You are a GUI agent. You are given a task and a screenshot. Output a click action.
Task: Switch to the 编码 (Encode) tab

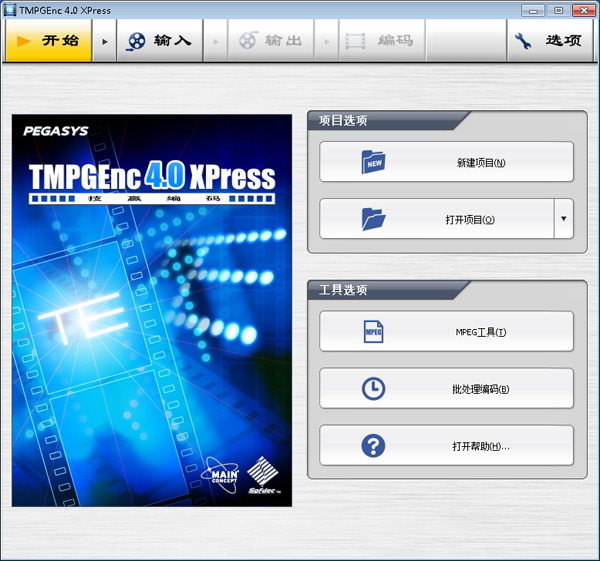pyautogui.click(x=382, y=41)
